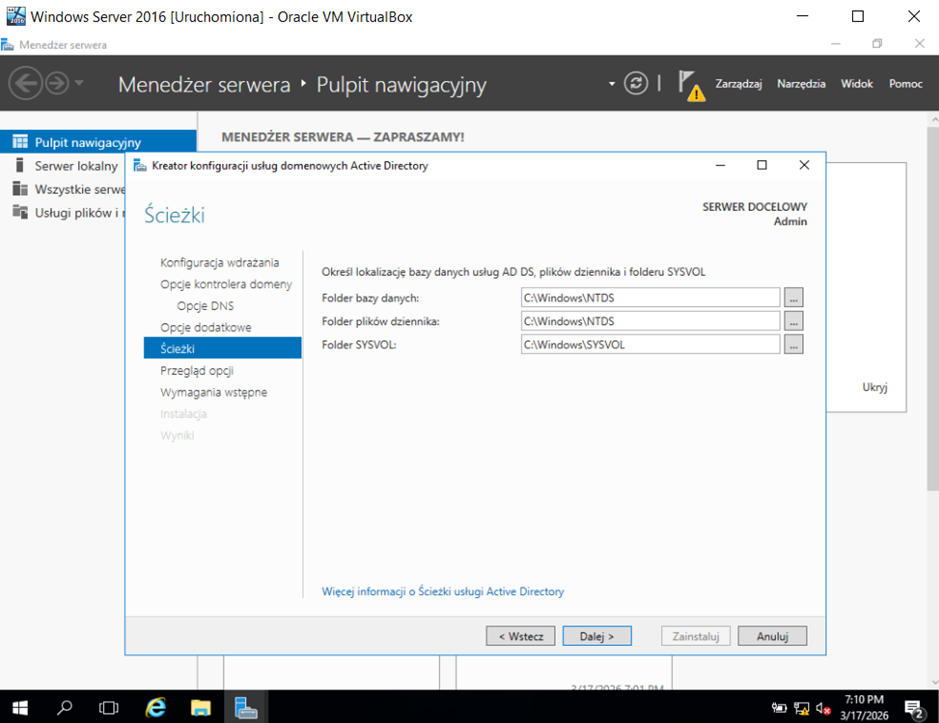The height and width of the screenshot is (723, 939).
Task: Open Task View on the taskbar
Action: coord(109,707)
